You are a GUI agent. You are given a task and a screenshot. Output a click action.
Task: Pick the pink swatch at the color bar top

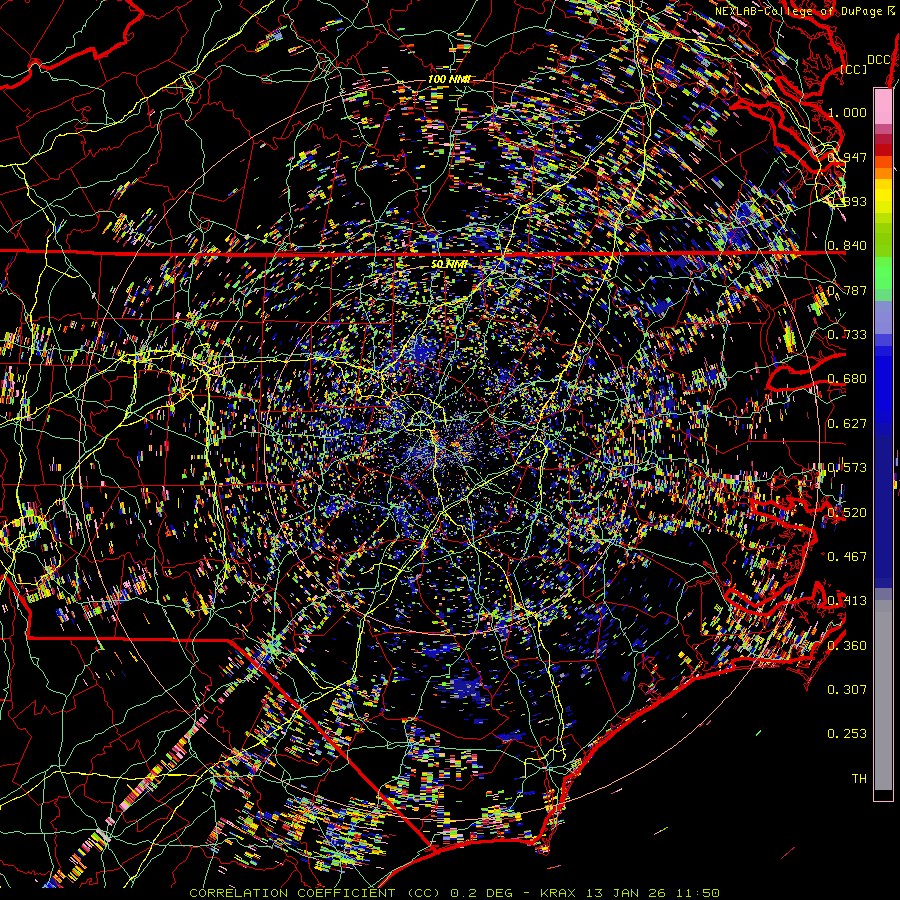point(883,106)
